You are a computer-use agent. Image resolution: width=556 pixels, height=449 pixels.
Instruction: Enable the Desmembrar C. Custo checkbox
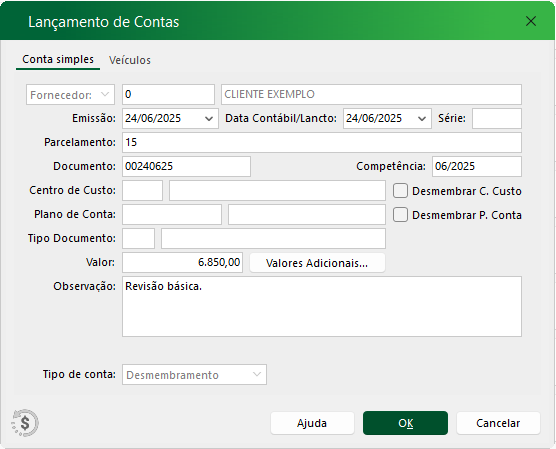400,191
